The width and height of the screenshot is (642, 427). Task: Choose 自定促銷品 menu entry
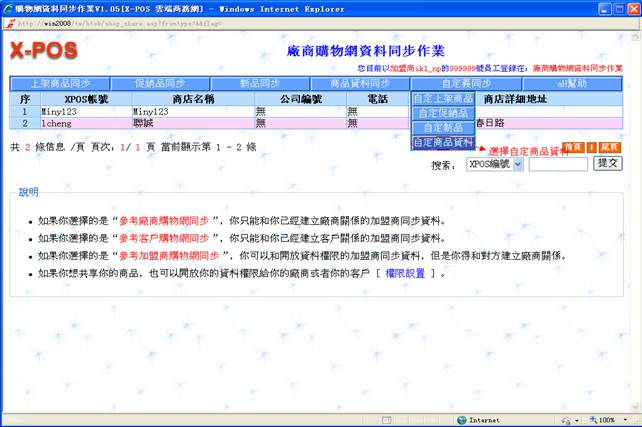443,113
